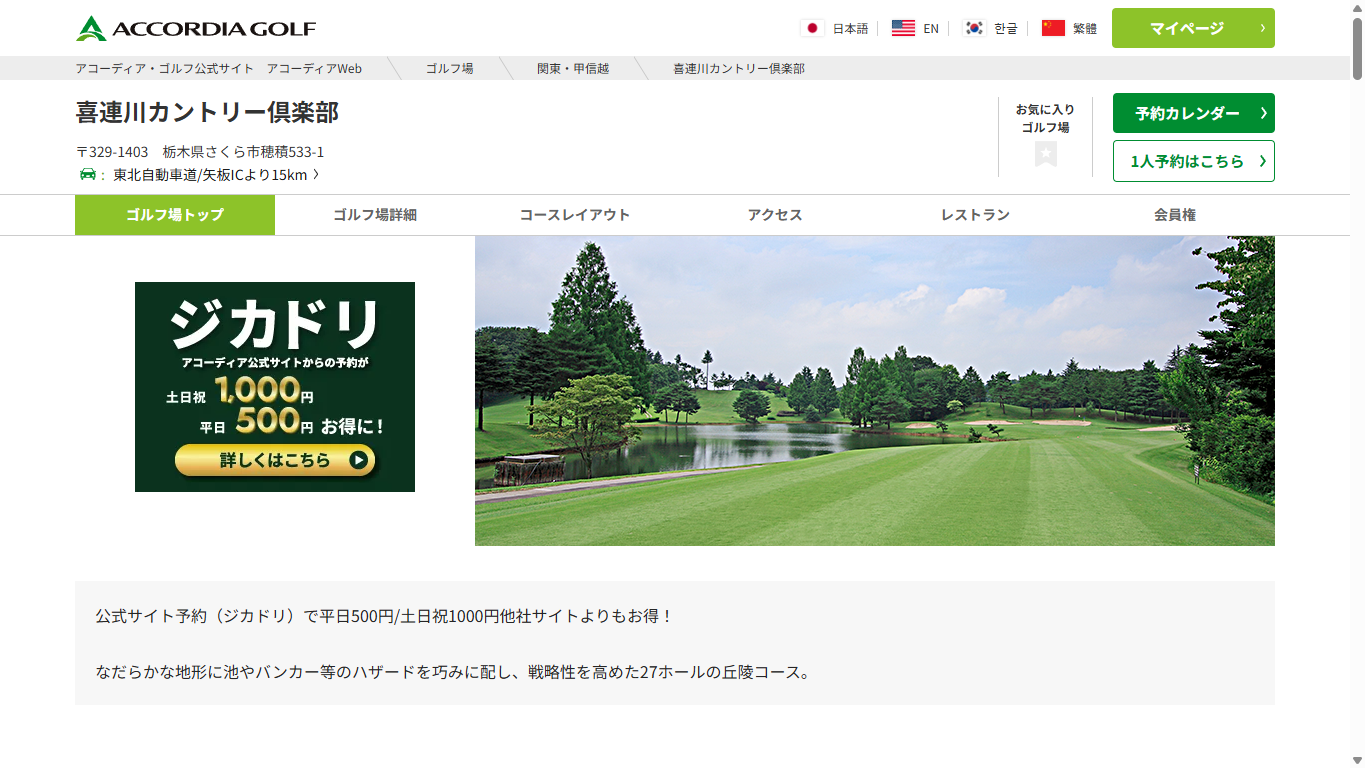Screen dimensions: 1365x768
Task: Click the page vertical scrollbar thumb
Action: pyautogui.click(x=1357, y=48)
